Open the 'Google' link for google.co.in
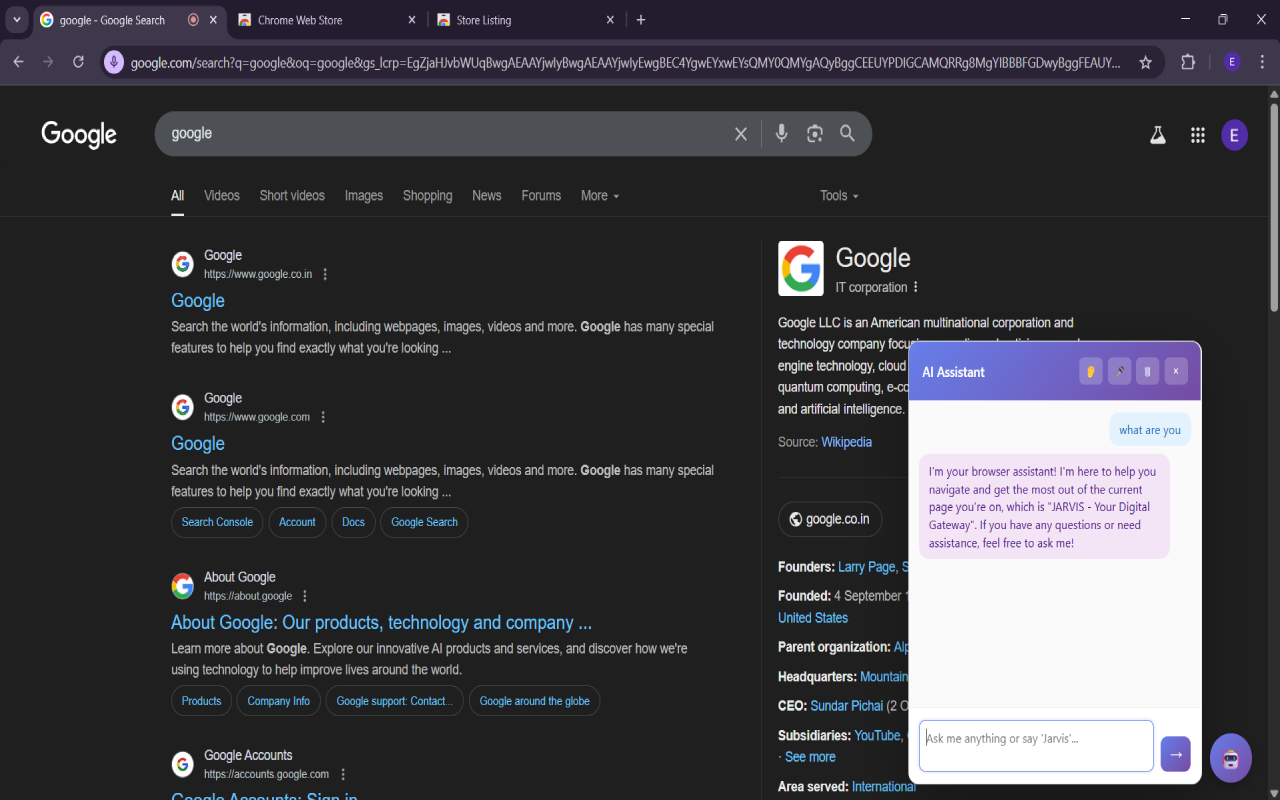Image resolution: width=1280 pixels, height=800 pixels. [x=198, y=301]
